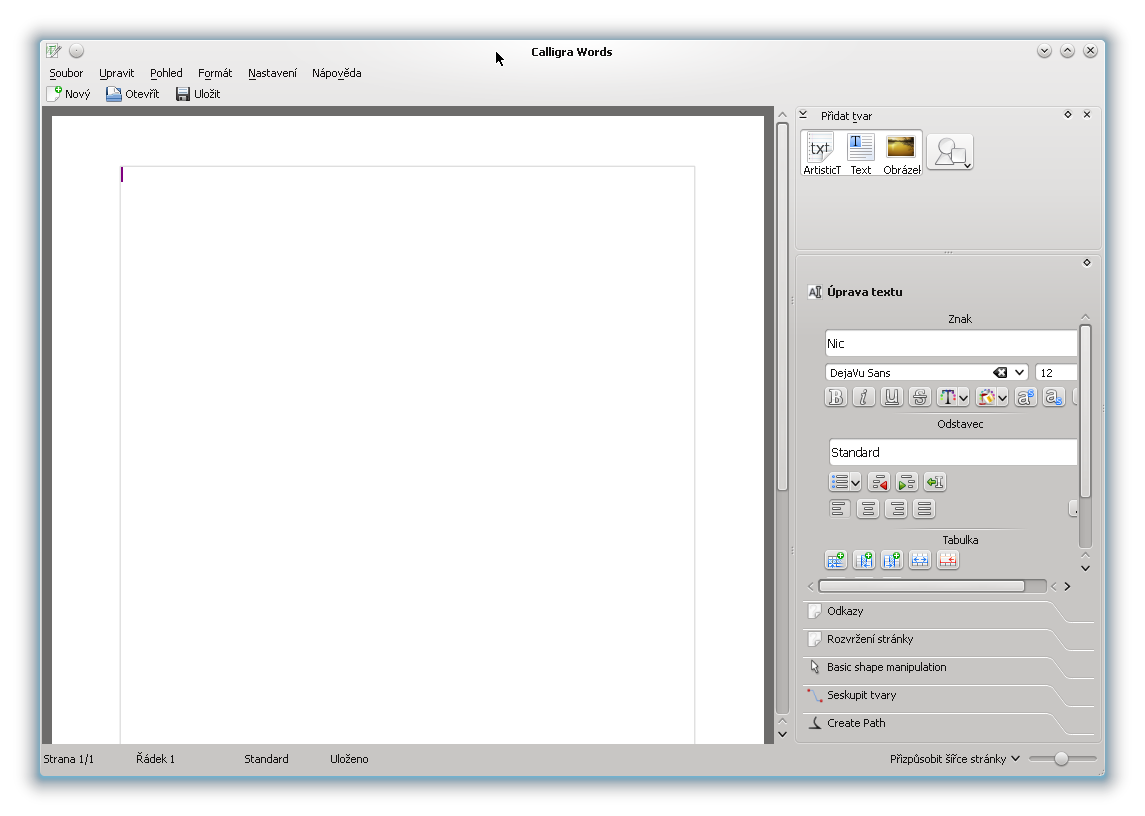Collapse the Přidat tvar docker

(803, 115)
